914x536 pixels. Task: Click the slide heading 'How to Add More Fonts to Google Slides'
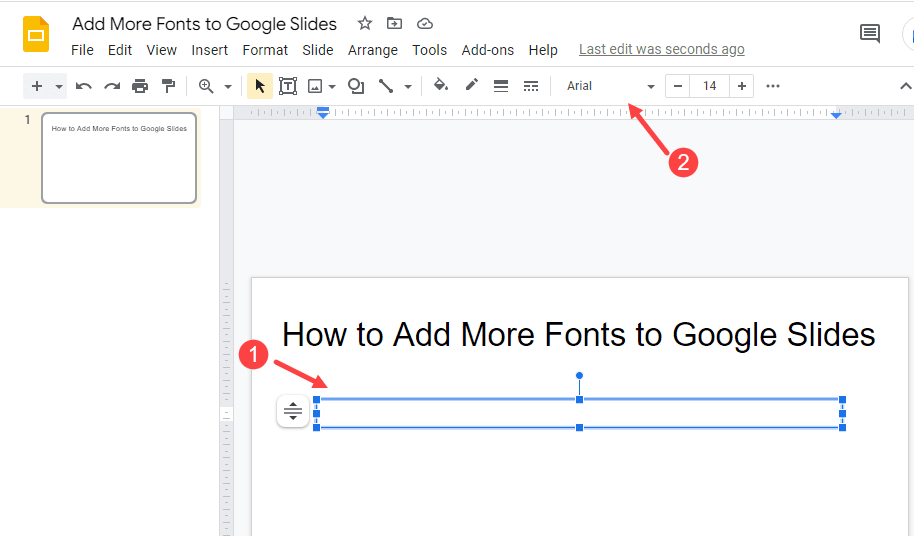coord(579,335)
